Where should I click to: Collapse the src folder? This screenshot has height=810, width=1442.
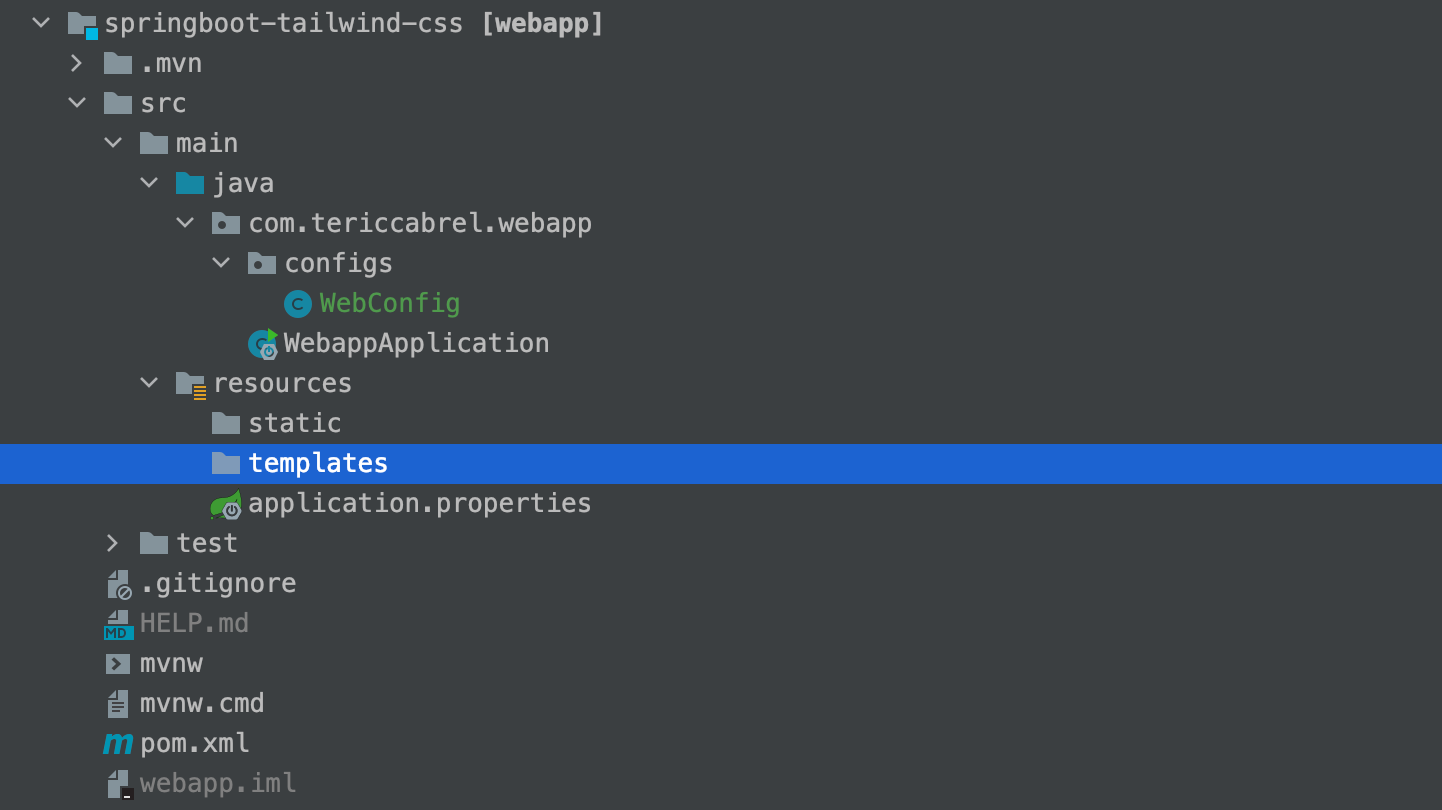pyautogui.click(x=77, y=102)
